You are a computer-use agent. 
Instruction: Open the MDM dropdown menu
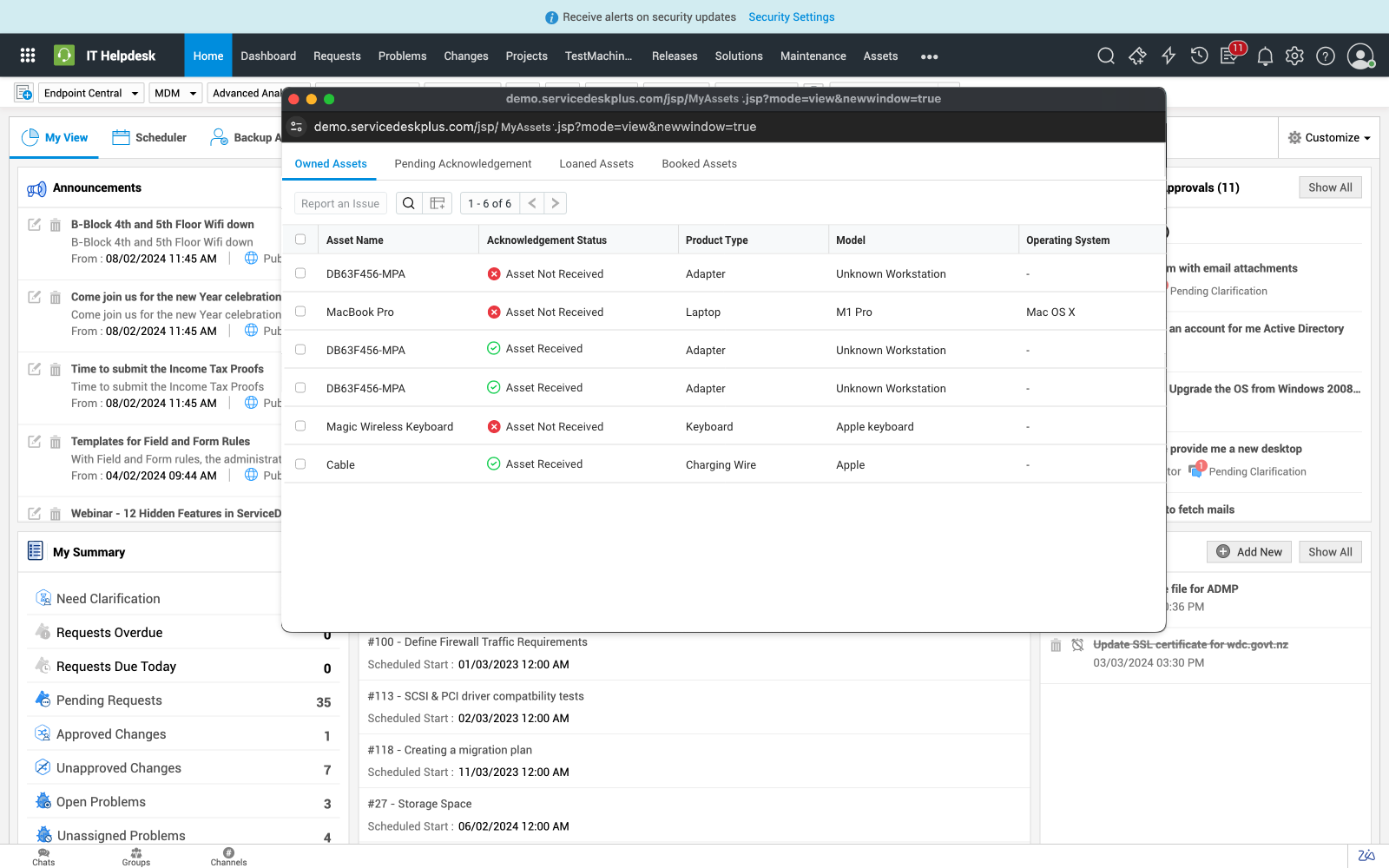176,93
